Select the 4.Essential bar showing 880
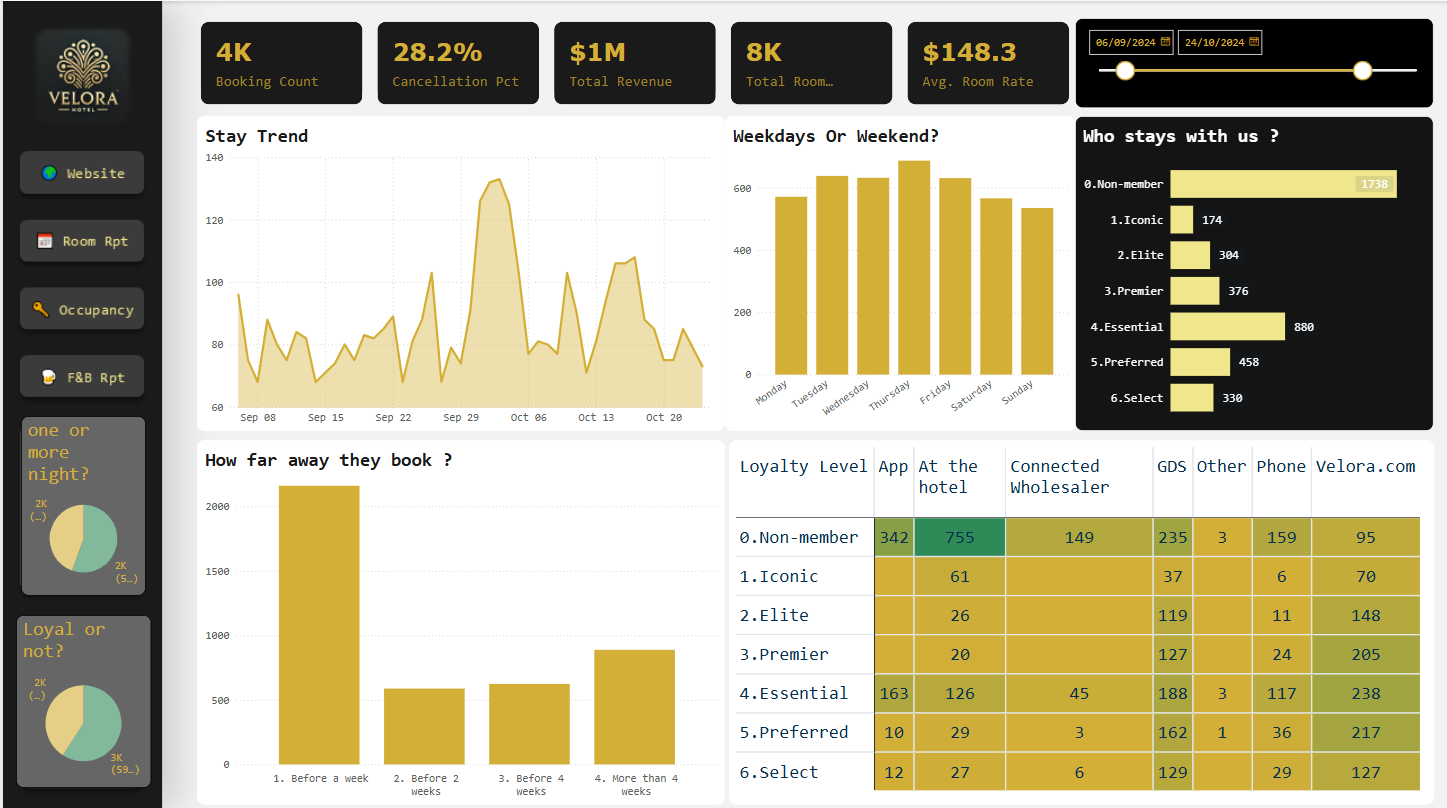The image size is (1447, 808). coord(1228,327)
